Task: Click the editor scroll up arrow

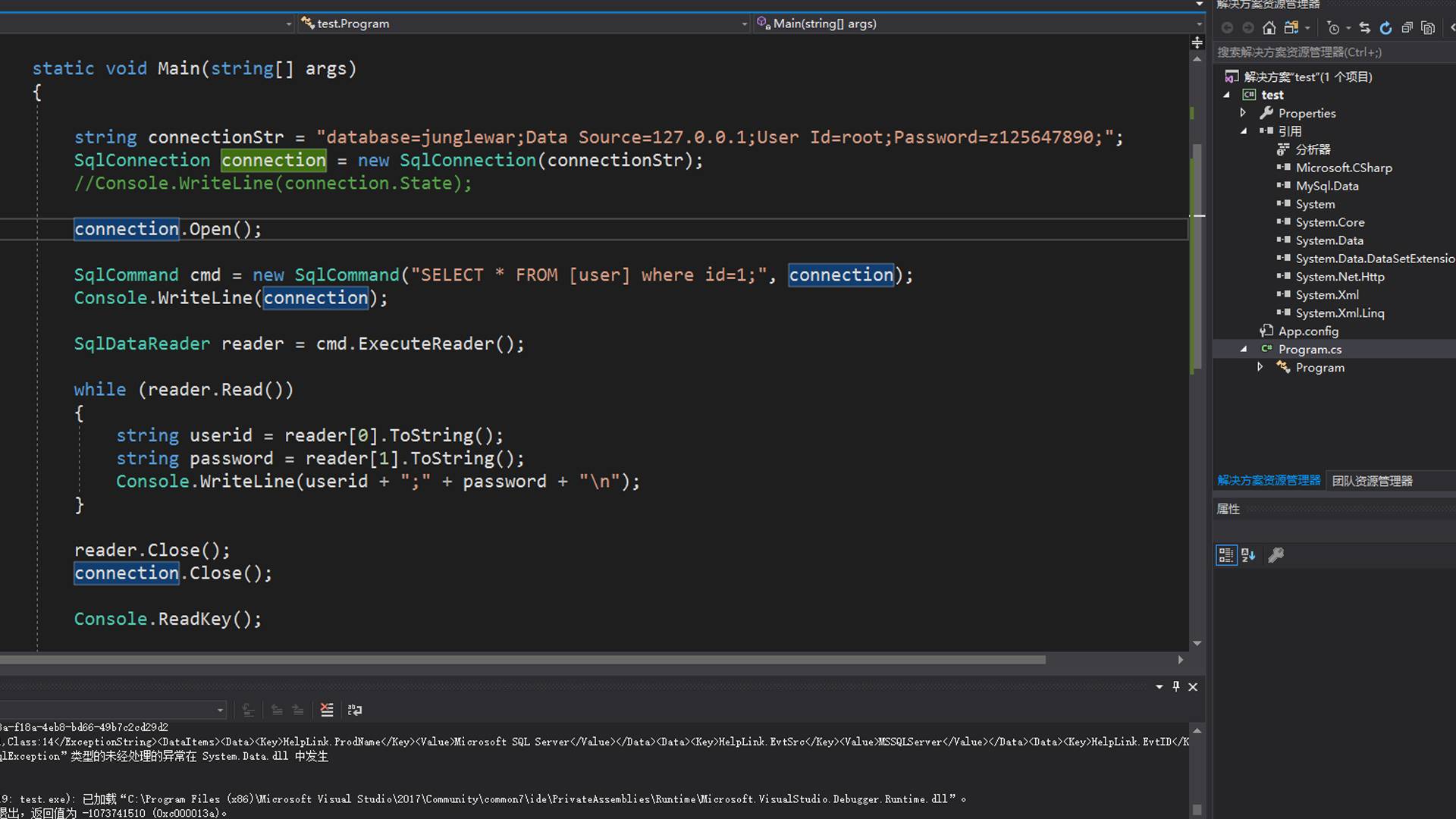Action: (x=1197, y=58)
